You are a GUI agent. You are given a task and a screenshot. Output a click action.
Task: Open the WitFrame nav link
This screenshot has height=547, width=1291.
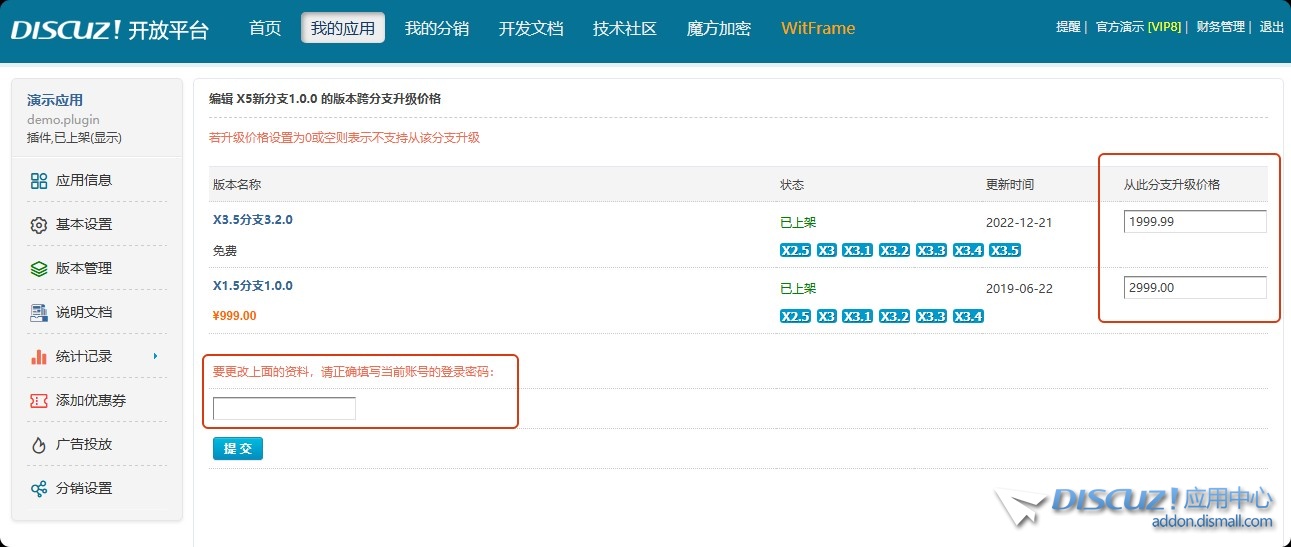coord(818,28)
